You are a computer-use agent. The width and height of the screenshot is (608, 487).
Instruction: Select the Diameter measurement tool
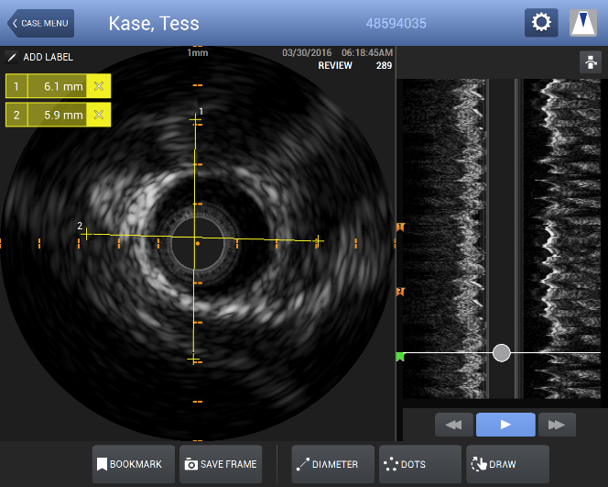pos(333,464)
